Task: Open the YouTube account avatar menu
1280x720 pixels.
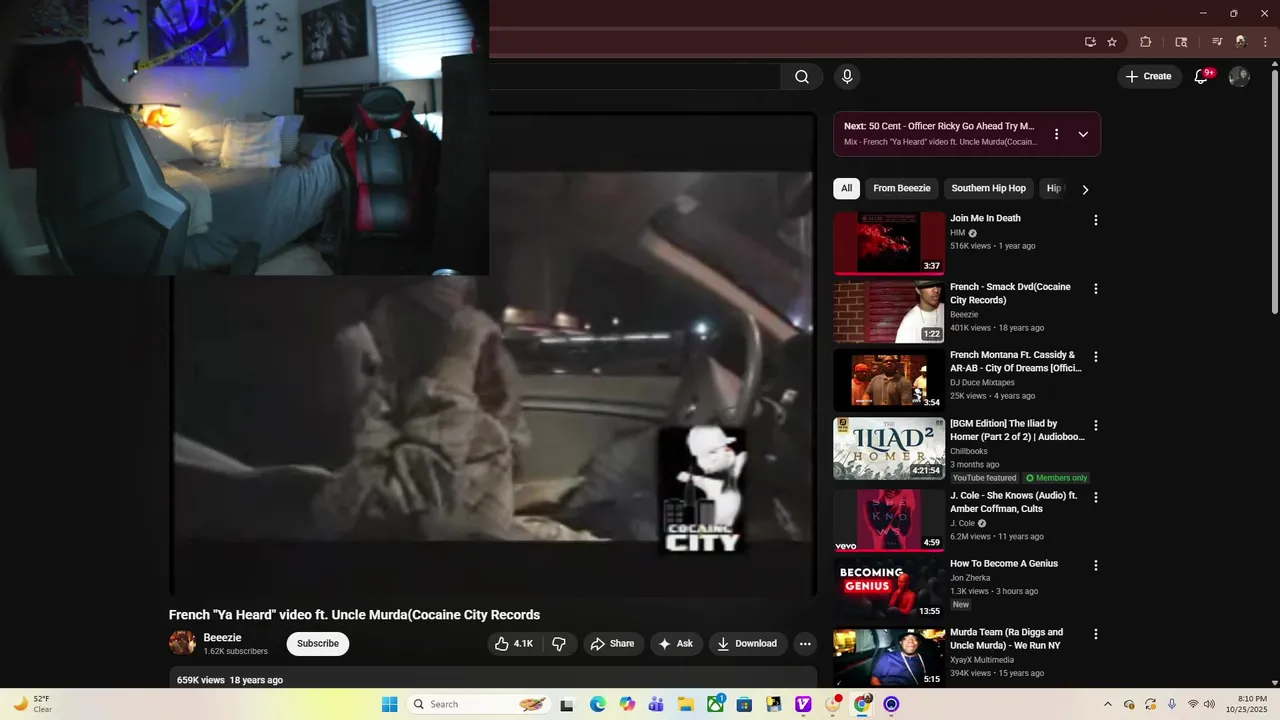Action: tap(1239, 77)
